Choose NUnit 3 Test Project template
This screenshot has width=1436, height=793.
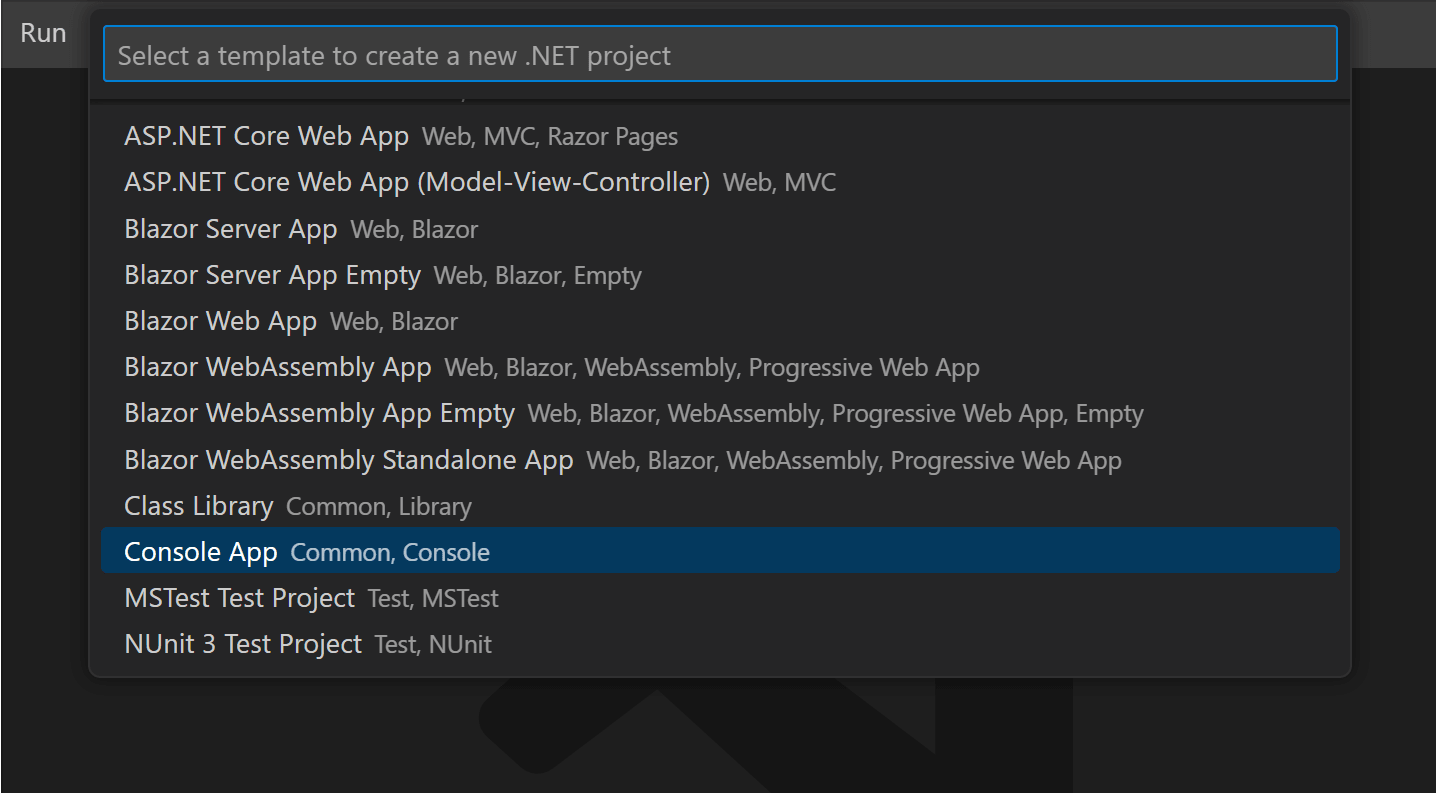click(720, 642)
